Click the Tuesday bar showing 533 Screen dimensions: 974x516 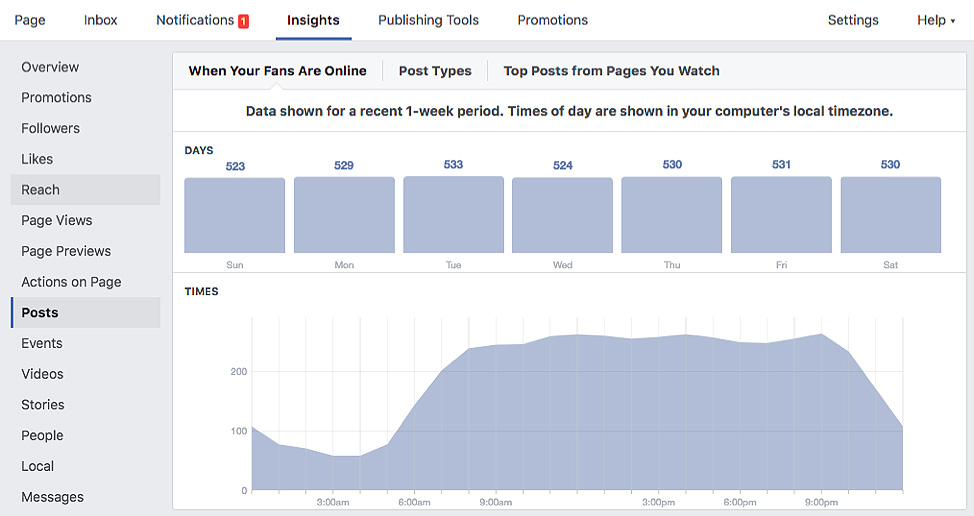[x=453, y=214]
